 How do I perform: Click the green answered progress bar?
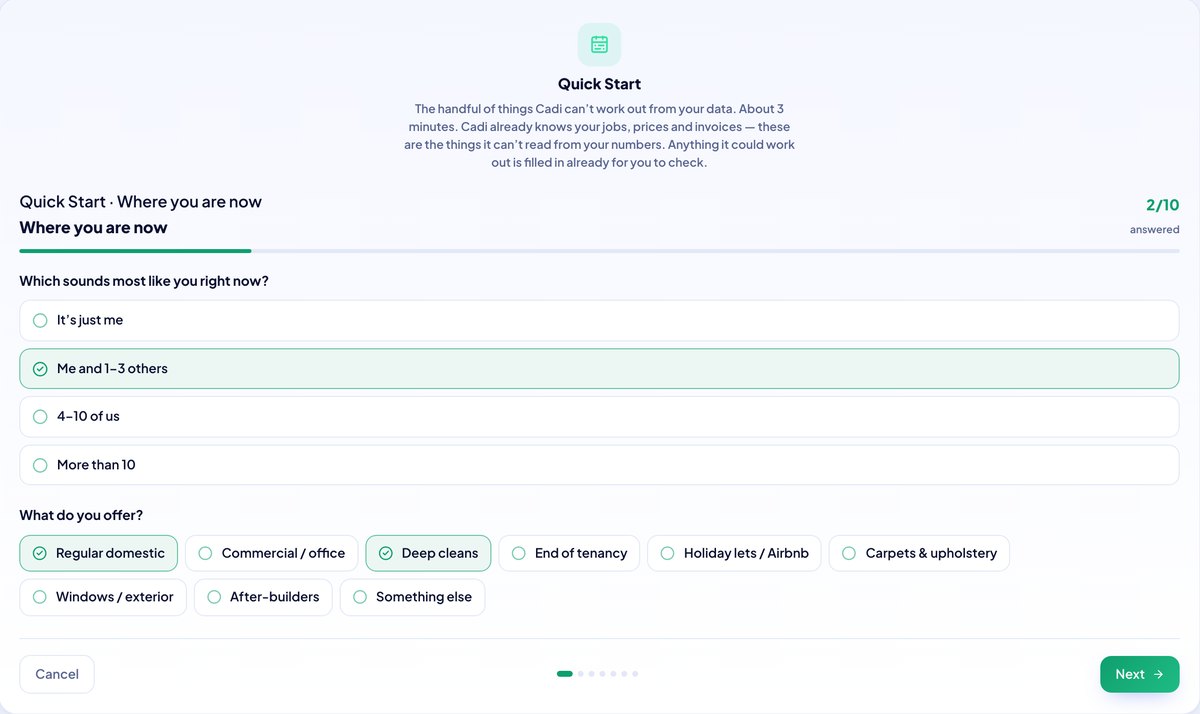click(x=136, y=251)
